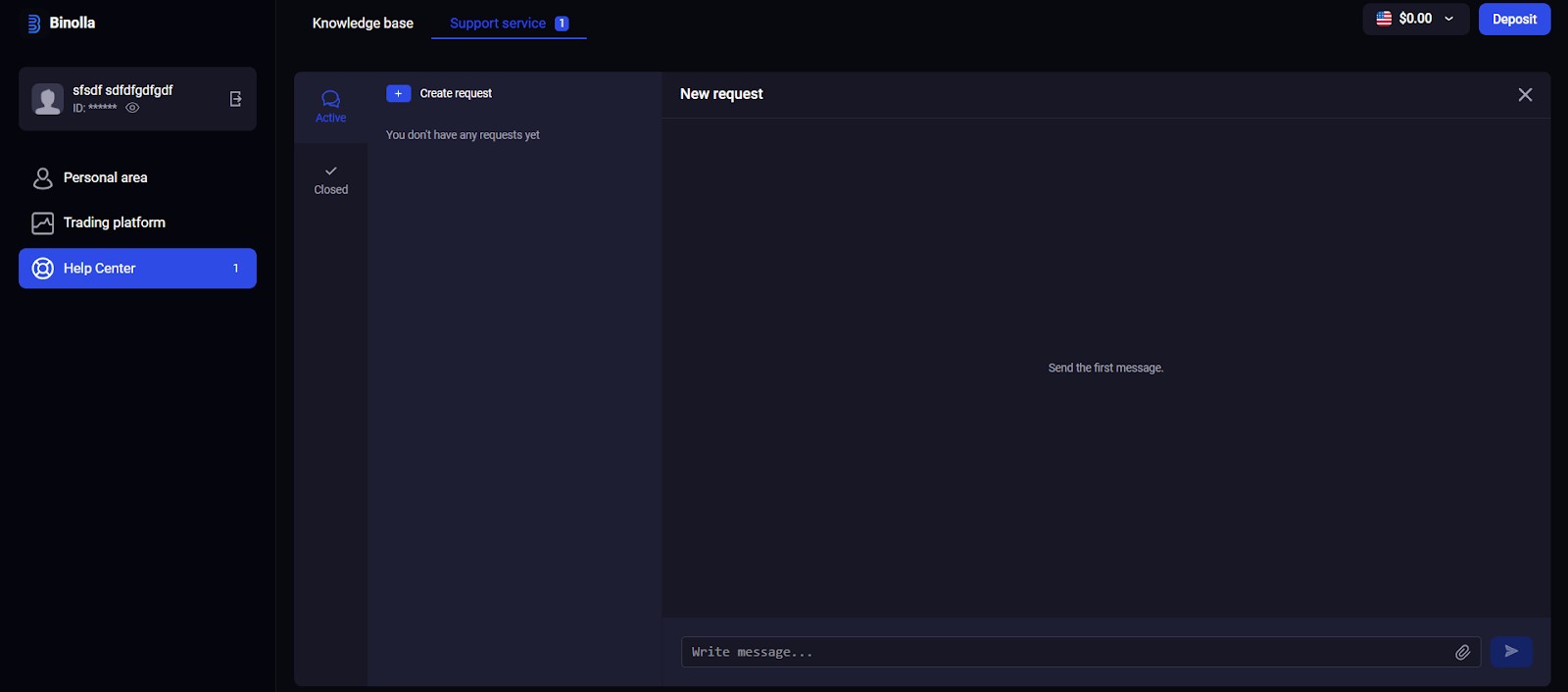Expand the balance chevron arrow

pos(1448,19)
